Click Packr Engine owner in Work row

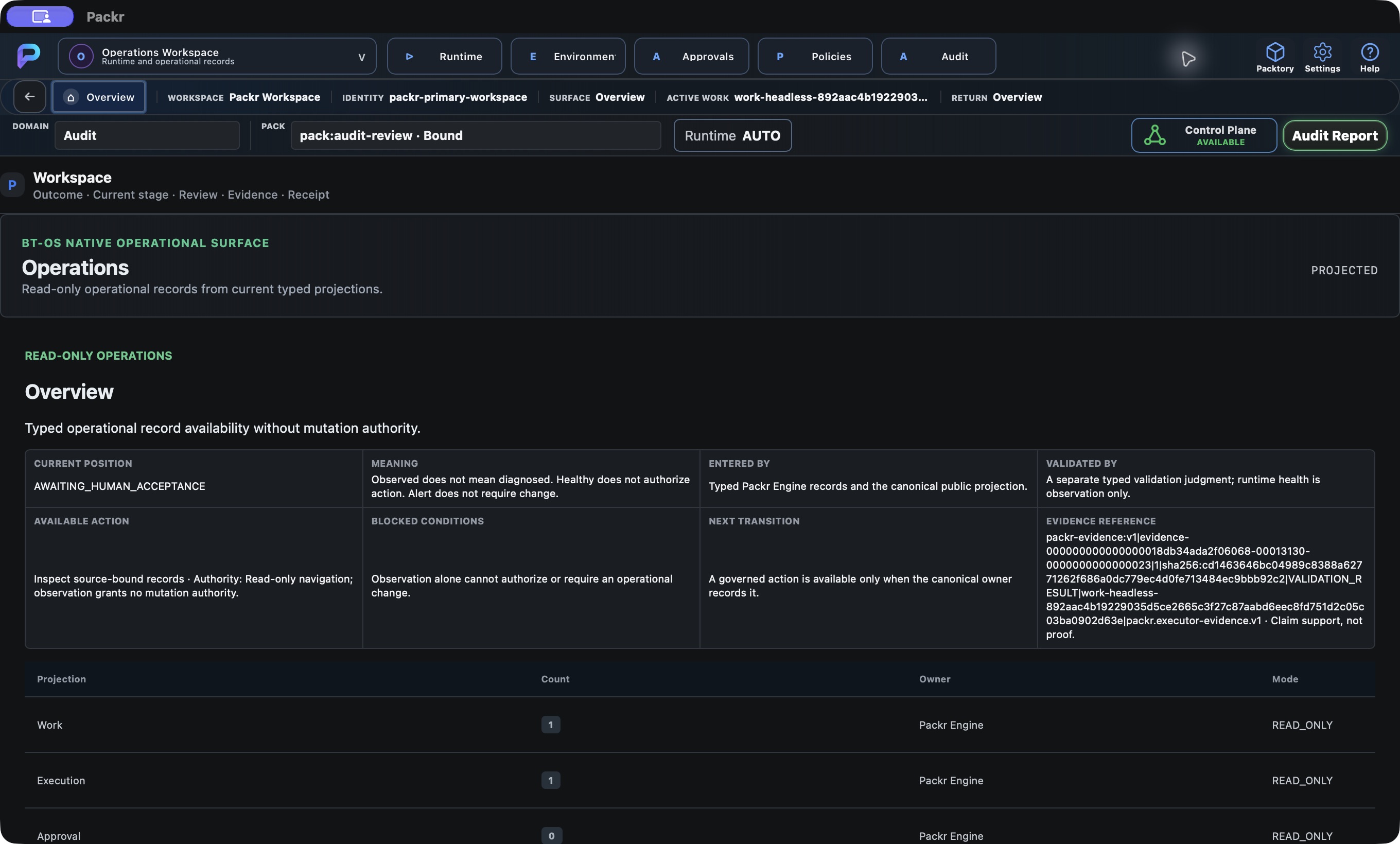(x=951, y=725)
